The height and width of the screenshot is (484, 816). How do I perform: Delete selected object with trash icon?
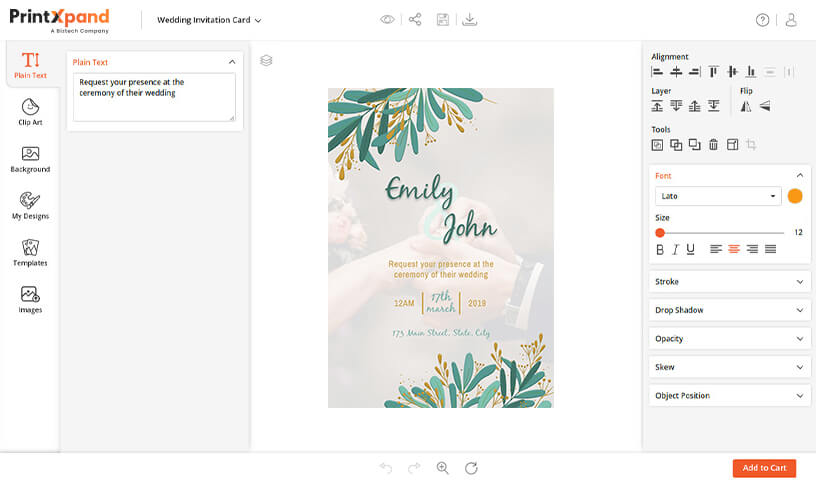[x=713, y=145]
